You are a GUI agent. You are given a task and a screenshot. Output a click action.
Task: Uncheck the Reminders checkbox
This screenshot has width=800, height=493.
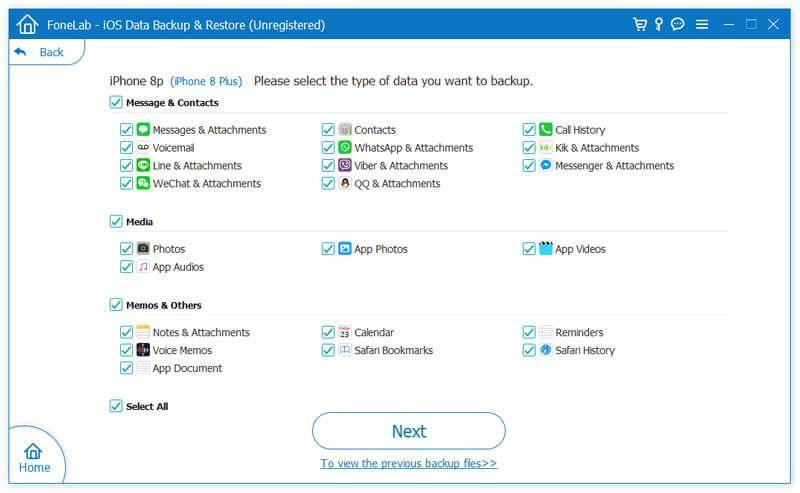(x=529, y=332)
